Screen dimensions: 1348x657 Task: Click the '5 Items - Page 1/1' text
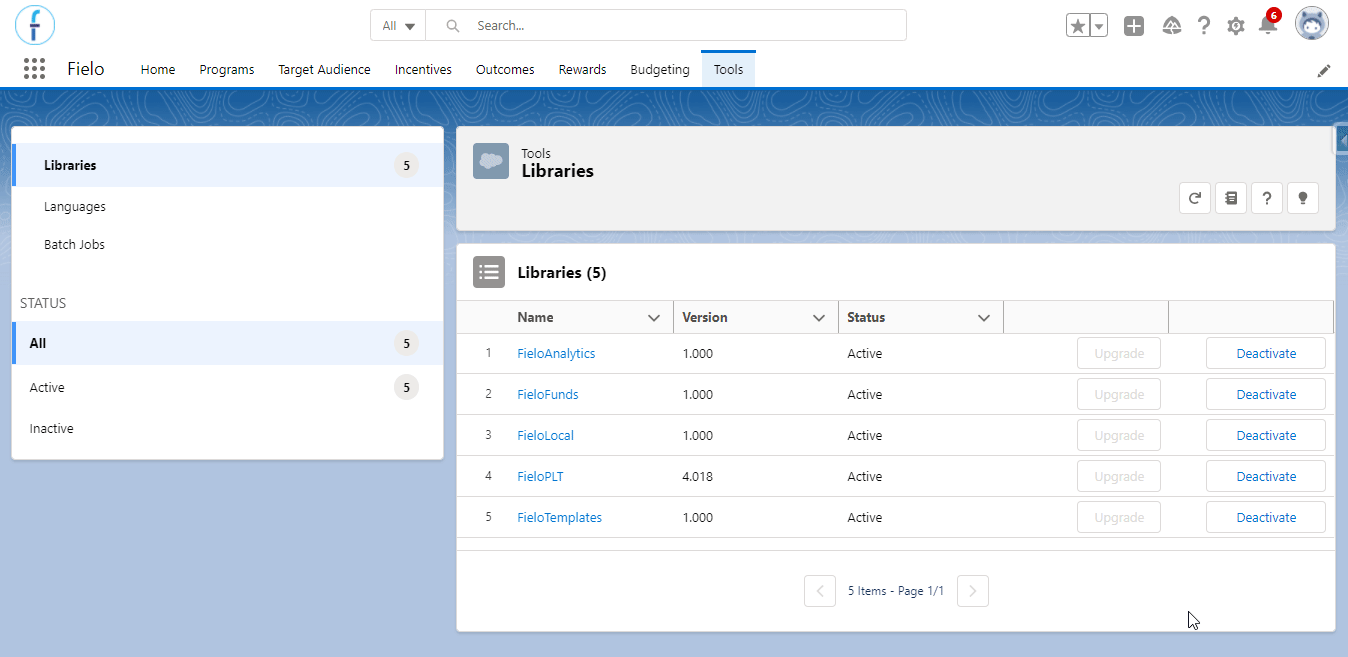tap(896, 591)
